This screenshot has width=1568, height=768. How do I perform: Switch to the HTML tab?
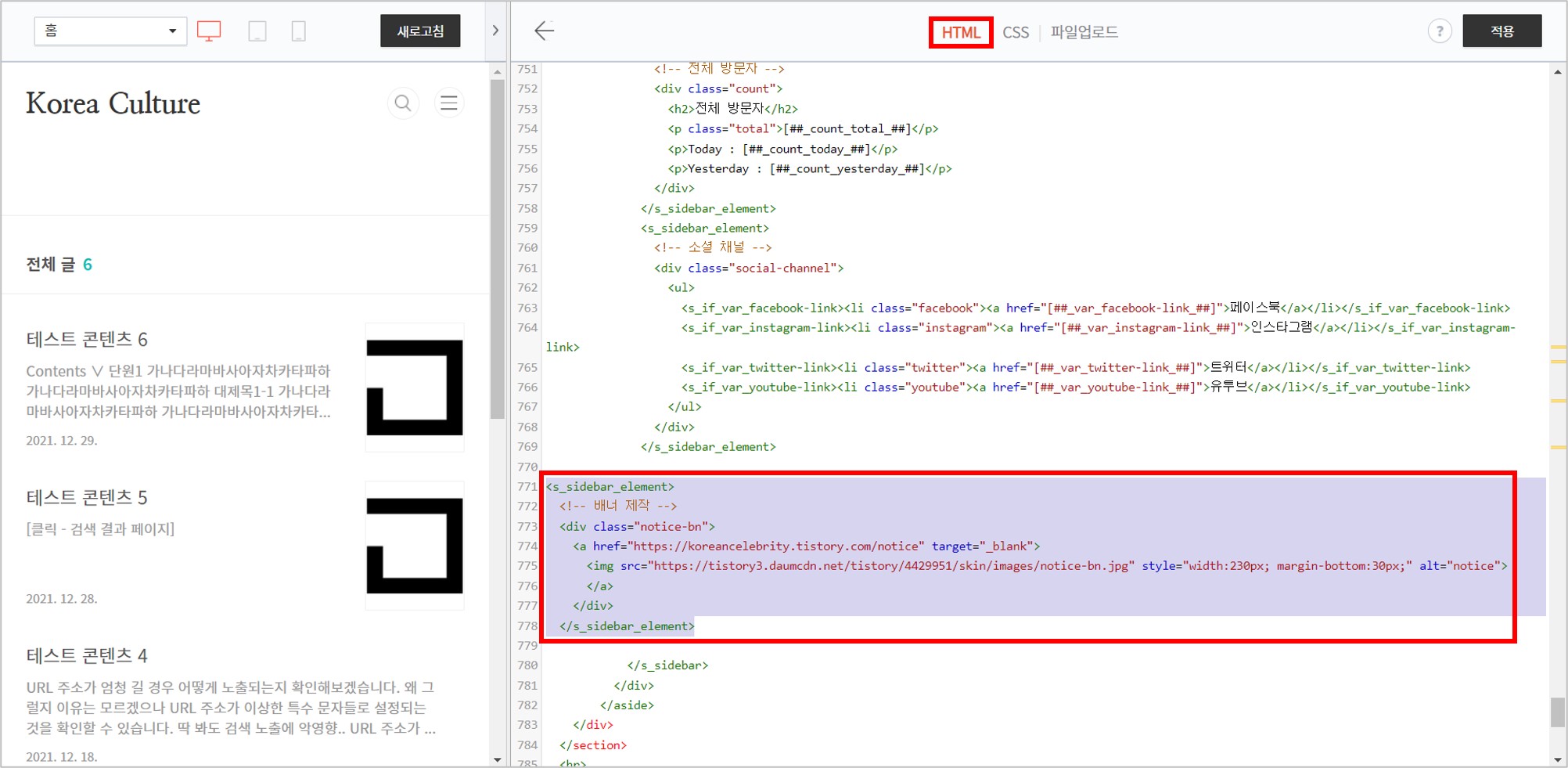(961, 32)
